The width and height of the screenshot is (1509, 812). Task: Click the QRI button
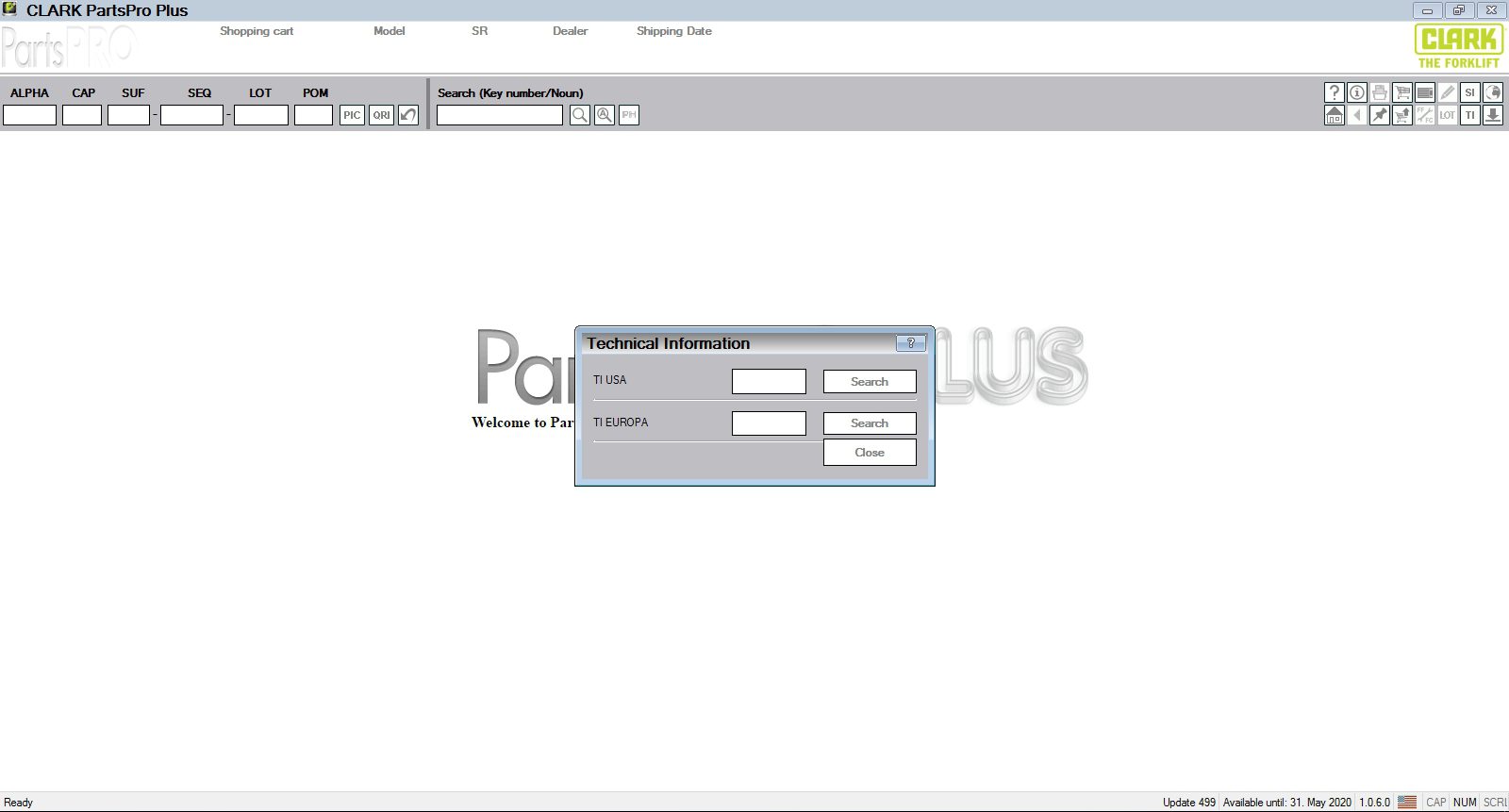(x=381, y=115)
